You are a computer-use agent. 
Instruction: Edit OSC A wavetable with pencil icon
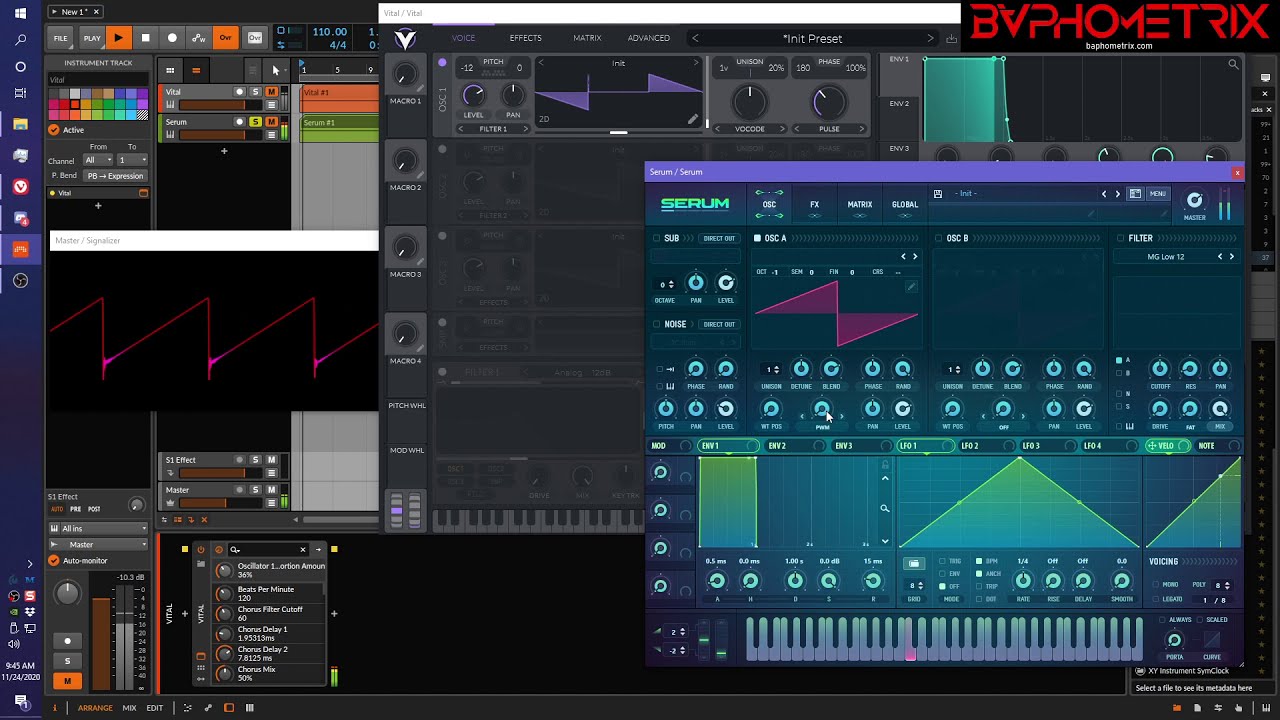tap(911, 287)
